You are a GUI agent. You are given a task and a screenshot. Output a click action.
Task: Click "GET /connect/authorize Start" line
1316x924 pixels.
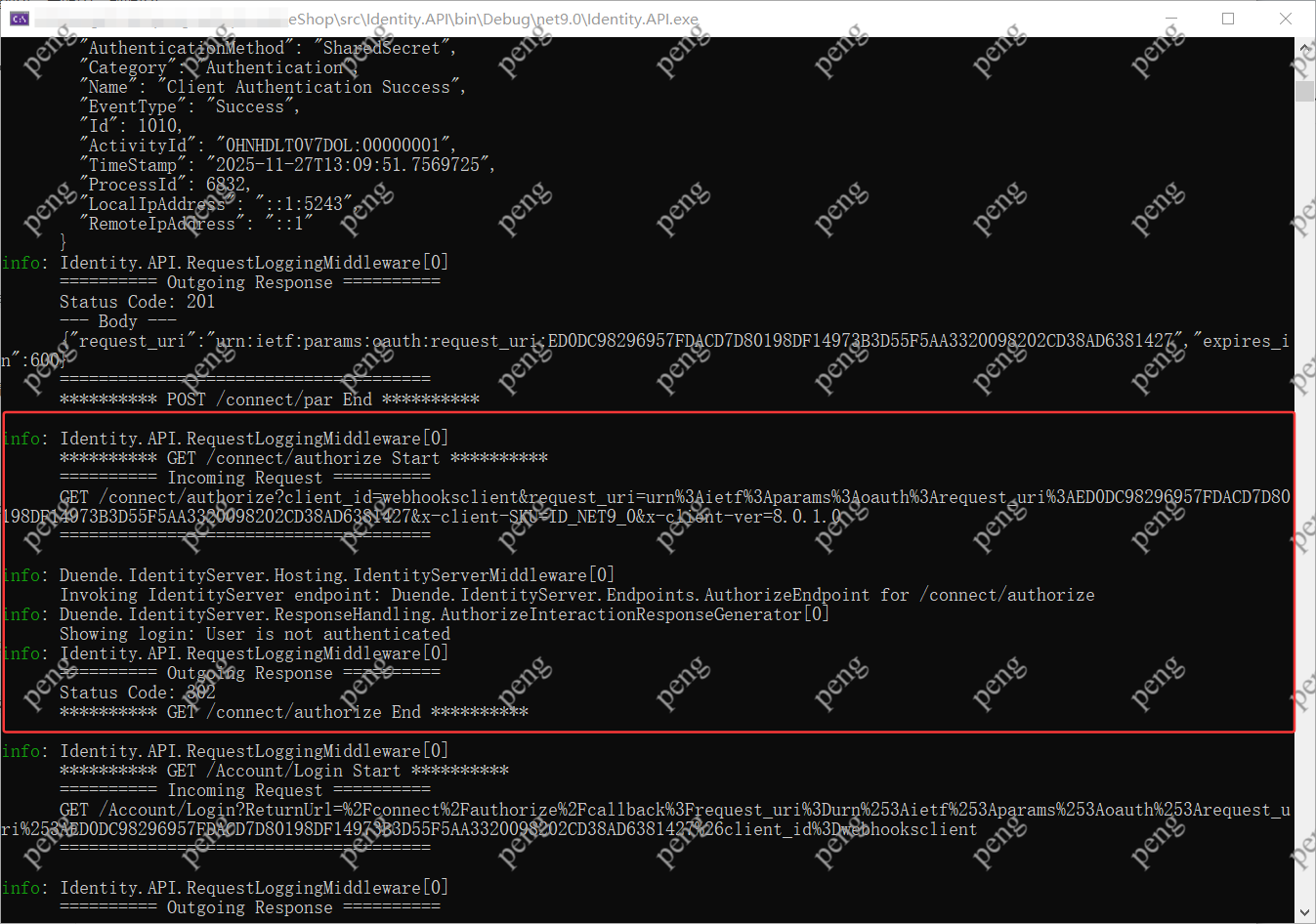click(x=304, y=458)
